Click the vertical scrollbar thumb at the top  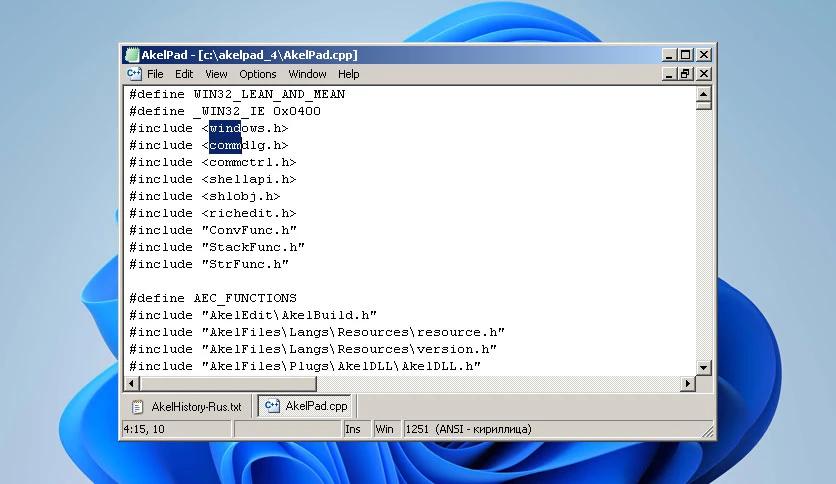pos(704,106)
